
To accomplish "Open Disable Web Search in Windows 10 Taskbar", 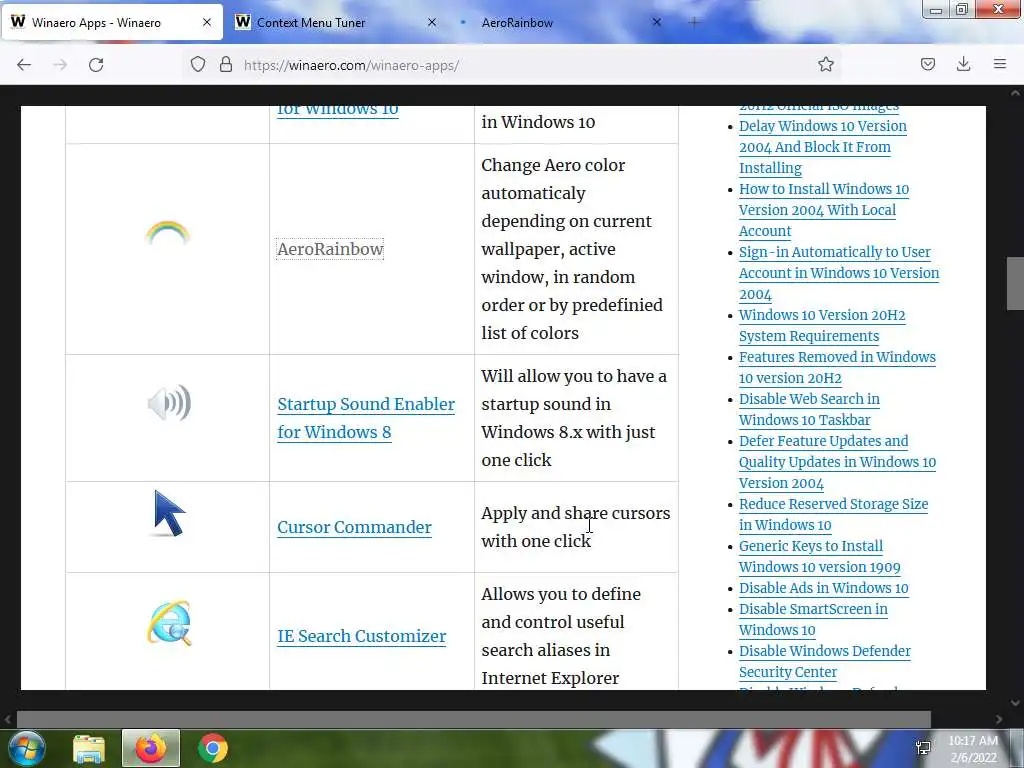I will tap(809, 409).
